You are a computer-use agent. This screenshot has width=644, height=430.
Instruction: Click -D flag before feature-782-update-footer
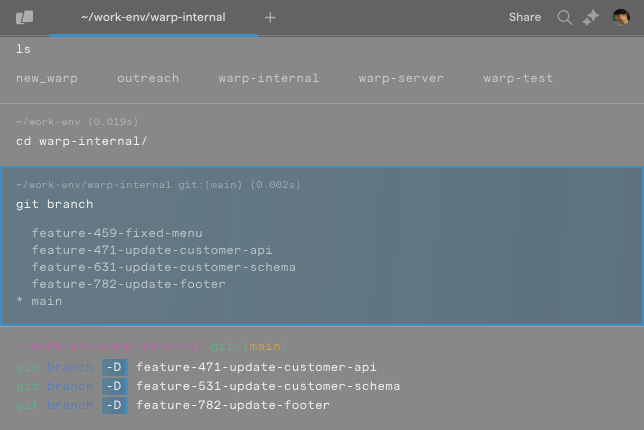[115, 405]
